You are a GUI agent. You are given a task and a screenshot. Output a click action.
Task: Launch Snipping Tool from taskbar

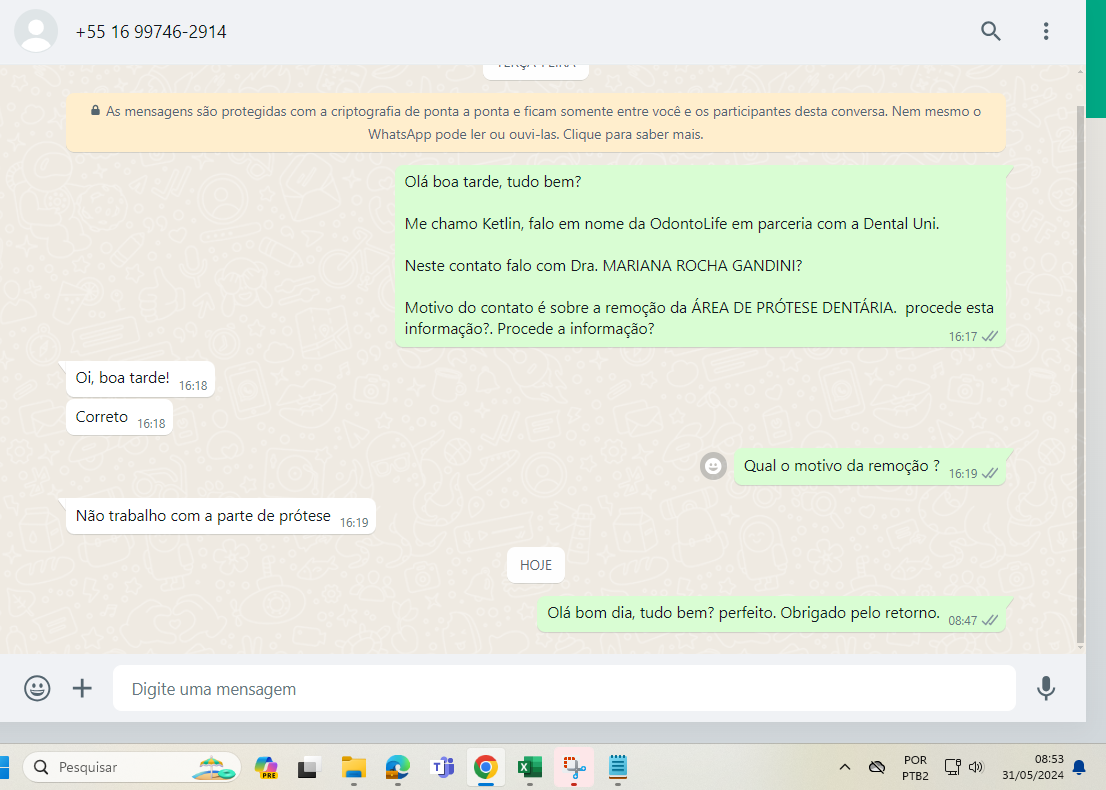(573, 767)
